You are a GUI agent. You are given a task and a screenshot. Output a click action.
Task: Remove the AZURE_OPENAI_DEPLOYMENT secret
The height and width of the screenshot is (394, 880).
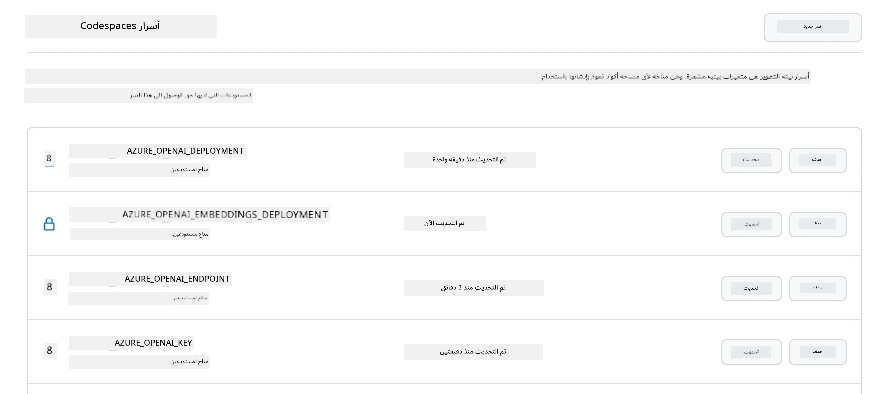tap(818, 161)
